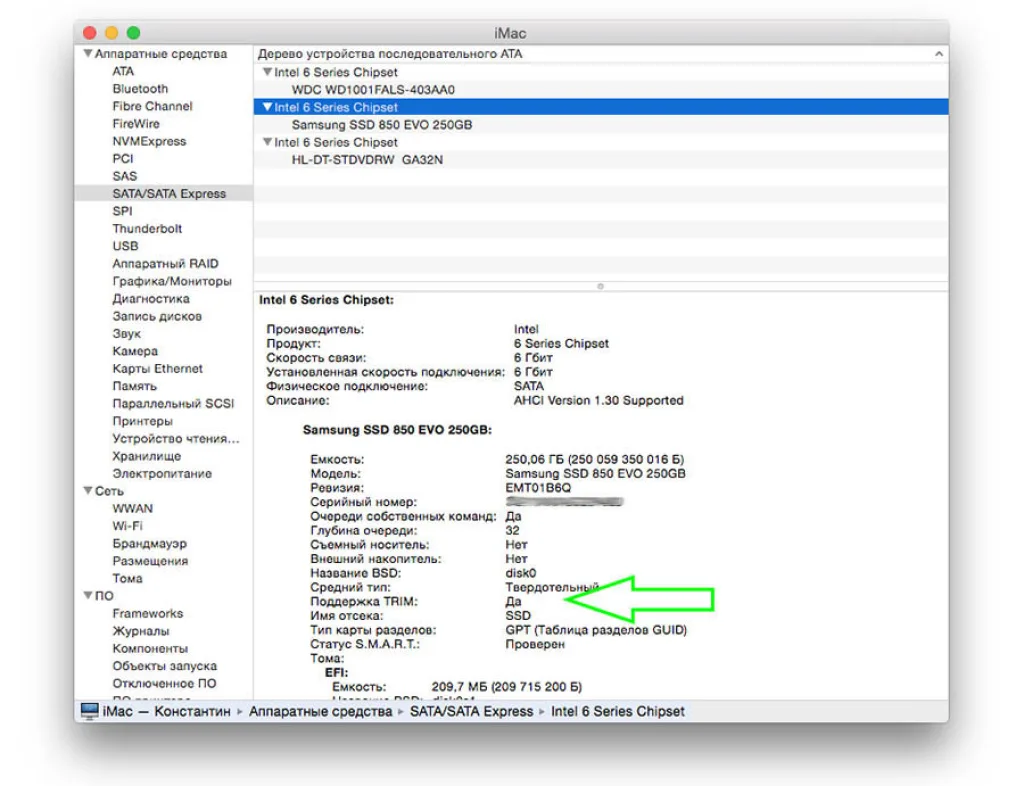The image size is (1024, 786).
Task: Select Карты Ethernet item
Action: tap(157, 369)
